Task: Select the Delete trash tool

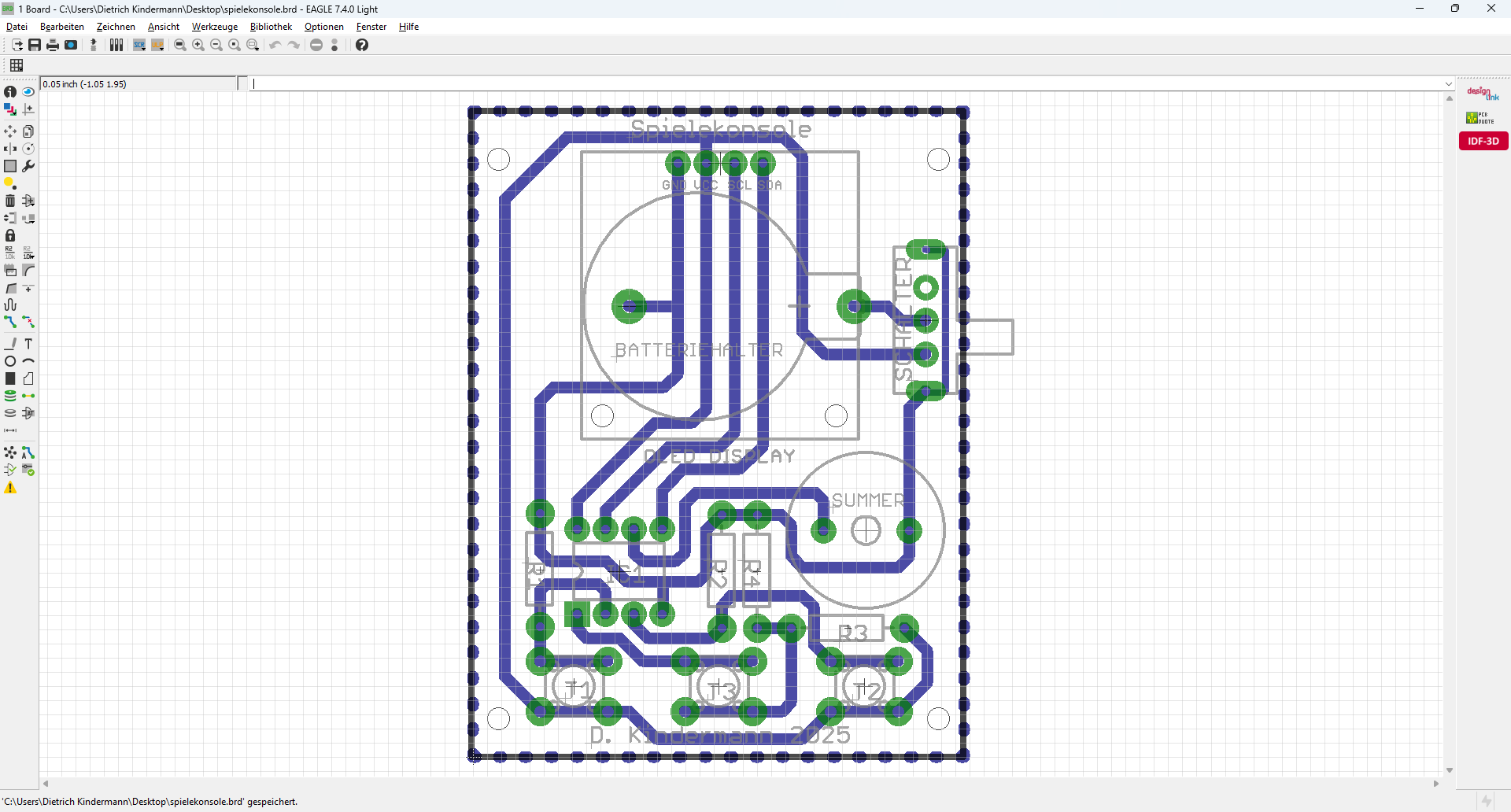Action: click(10, 201)
